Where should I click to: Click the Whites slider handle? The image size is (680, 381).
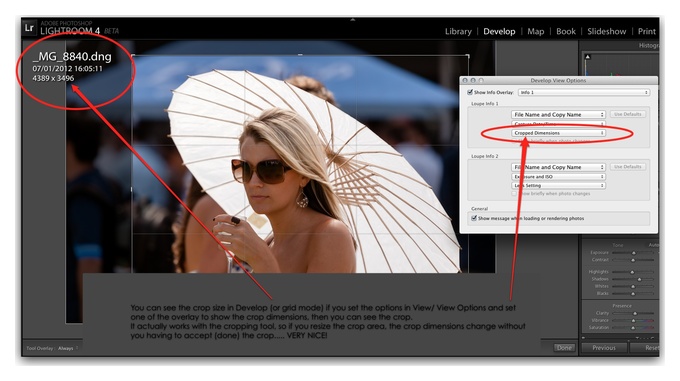[x=633, y=287]
